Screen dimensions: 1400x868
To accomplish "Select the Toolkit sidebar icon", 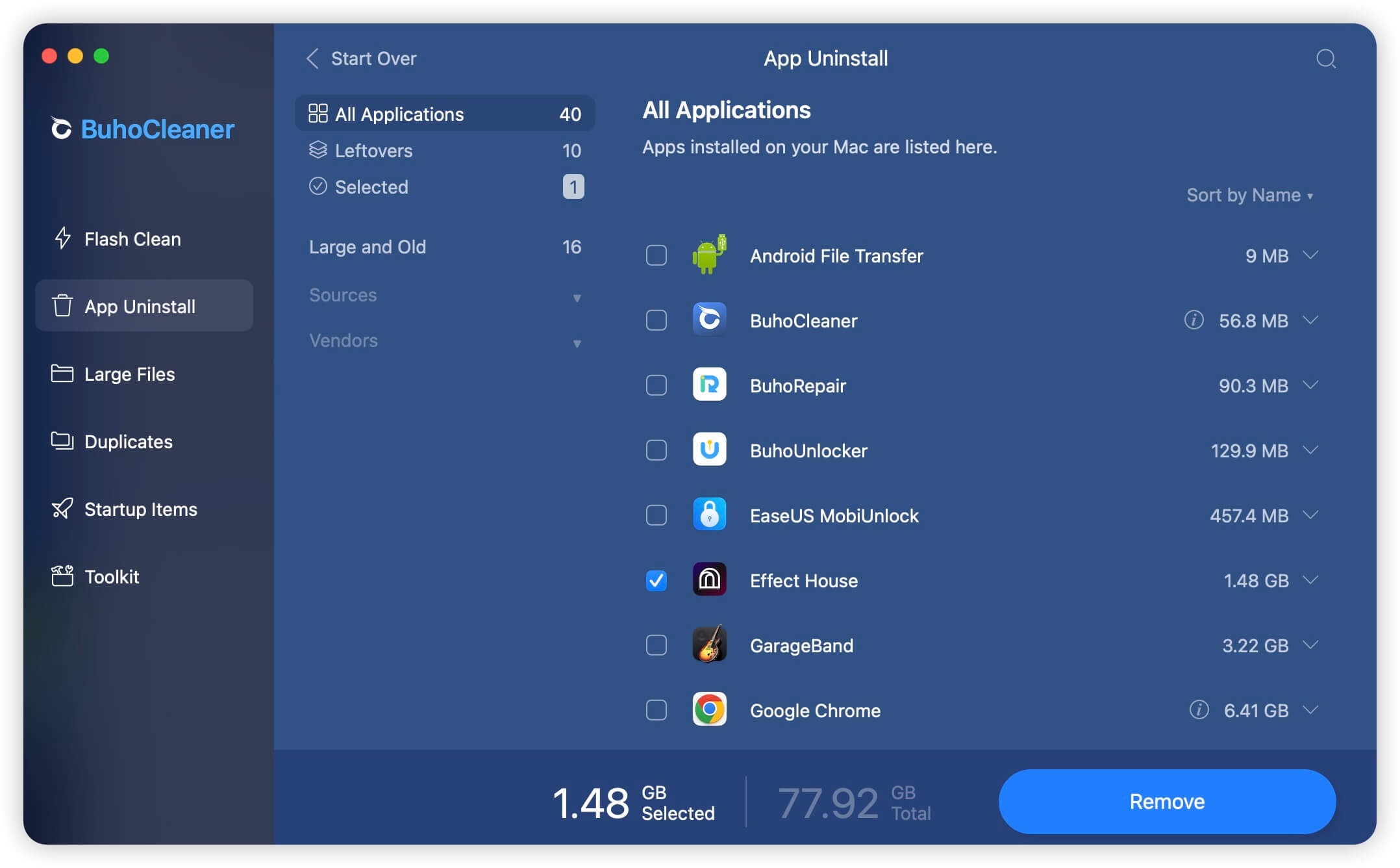I will tap(62, 575).
